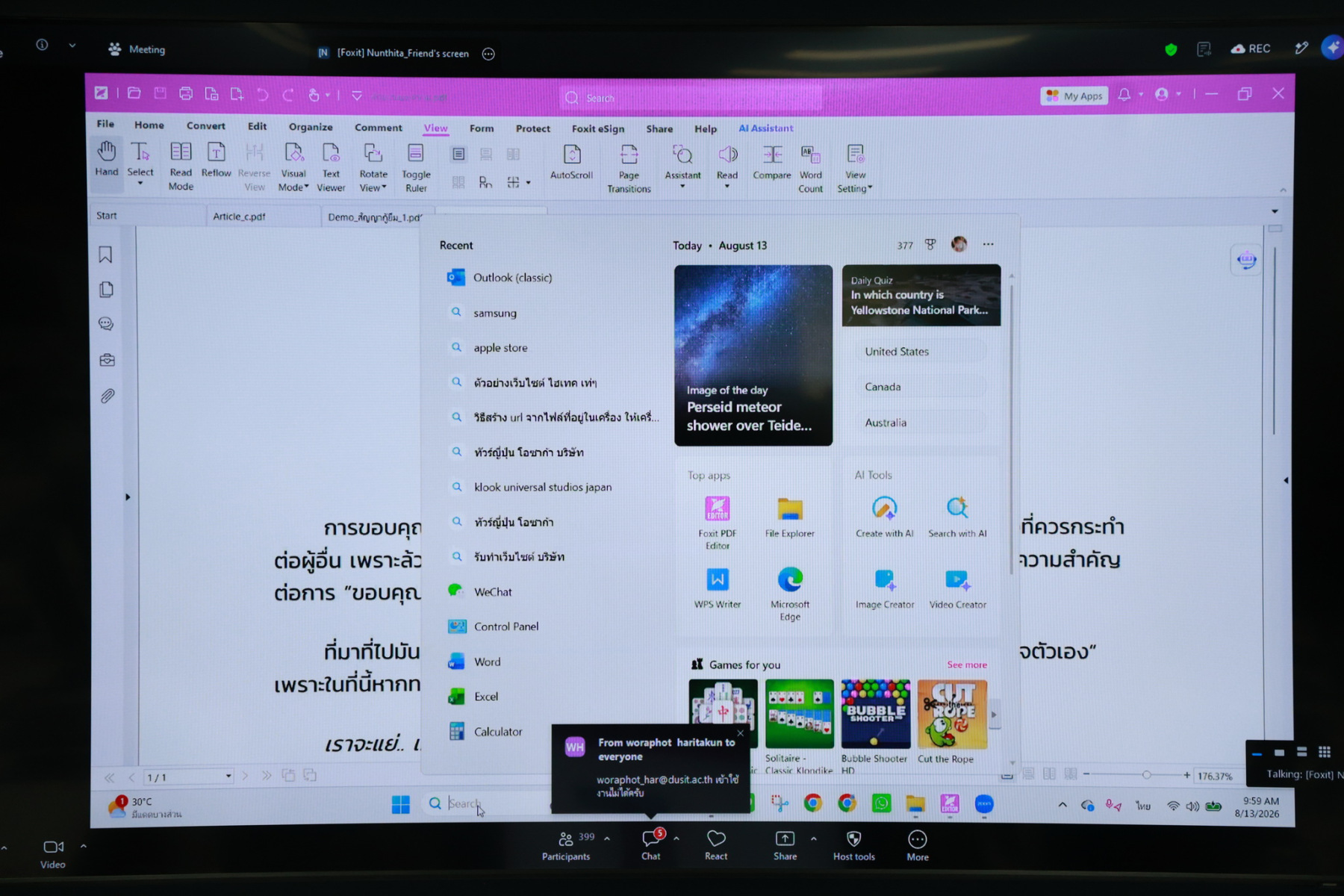Launch the Compare documents tool
The height and width of the screenshot is (896, 1344).
(x=772, y=161)
